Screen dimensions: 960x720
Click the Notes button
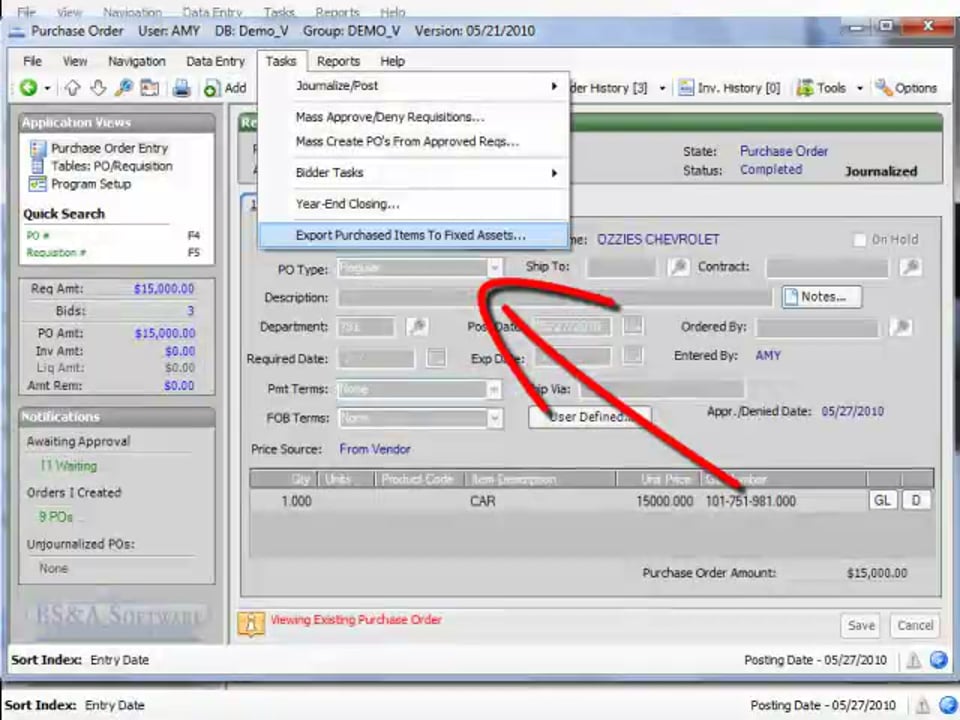click(821, 297)
